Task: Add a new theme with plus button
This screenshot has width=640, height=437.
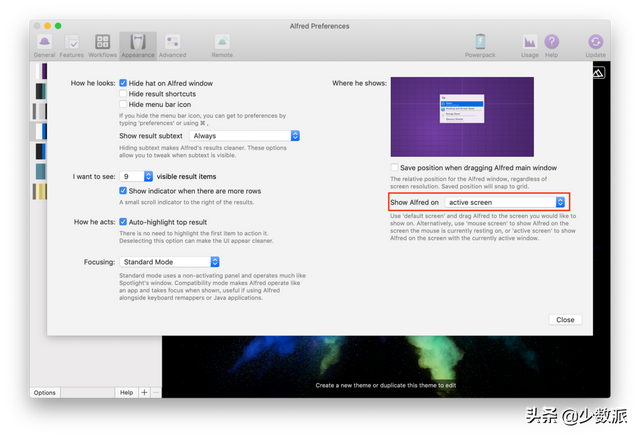Action: [x=144, y=393]
